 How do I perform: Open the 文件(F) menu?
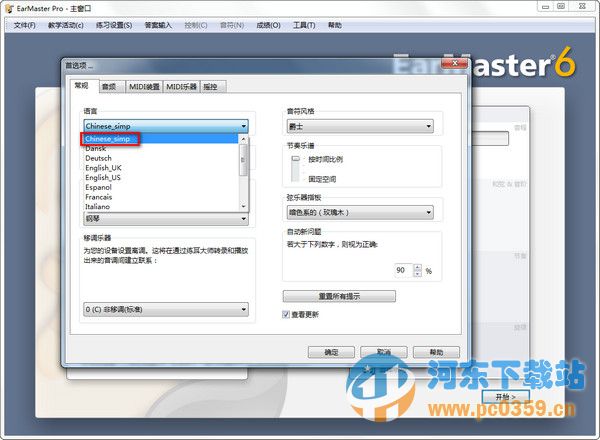(24, 25)
